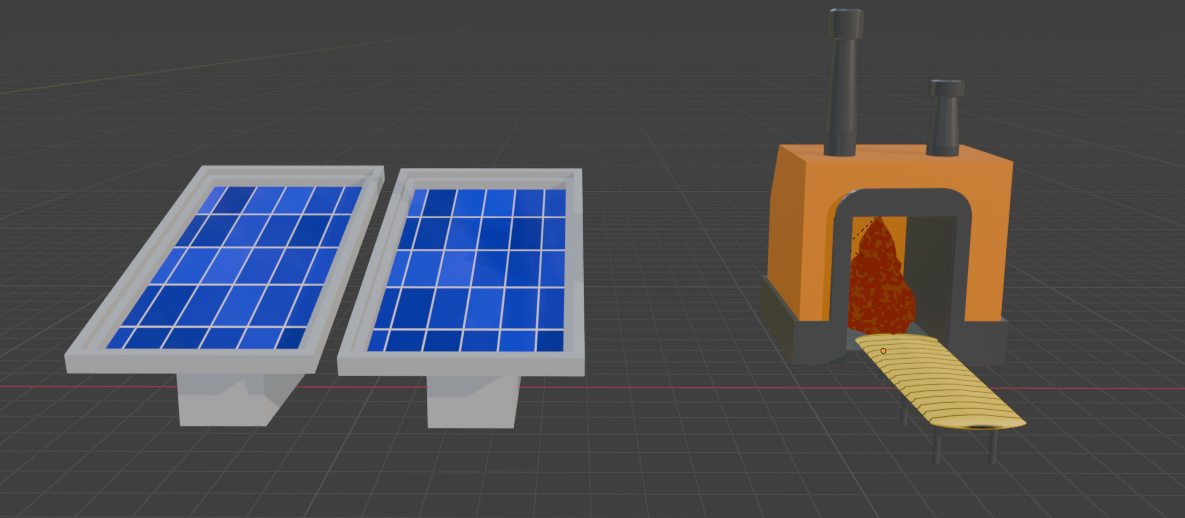Screen dimensions: 1185x518
Task: Select the red-orange fire inside the furnace
Action: click(880, 280)
